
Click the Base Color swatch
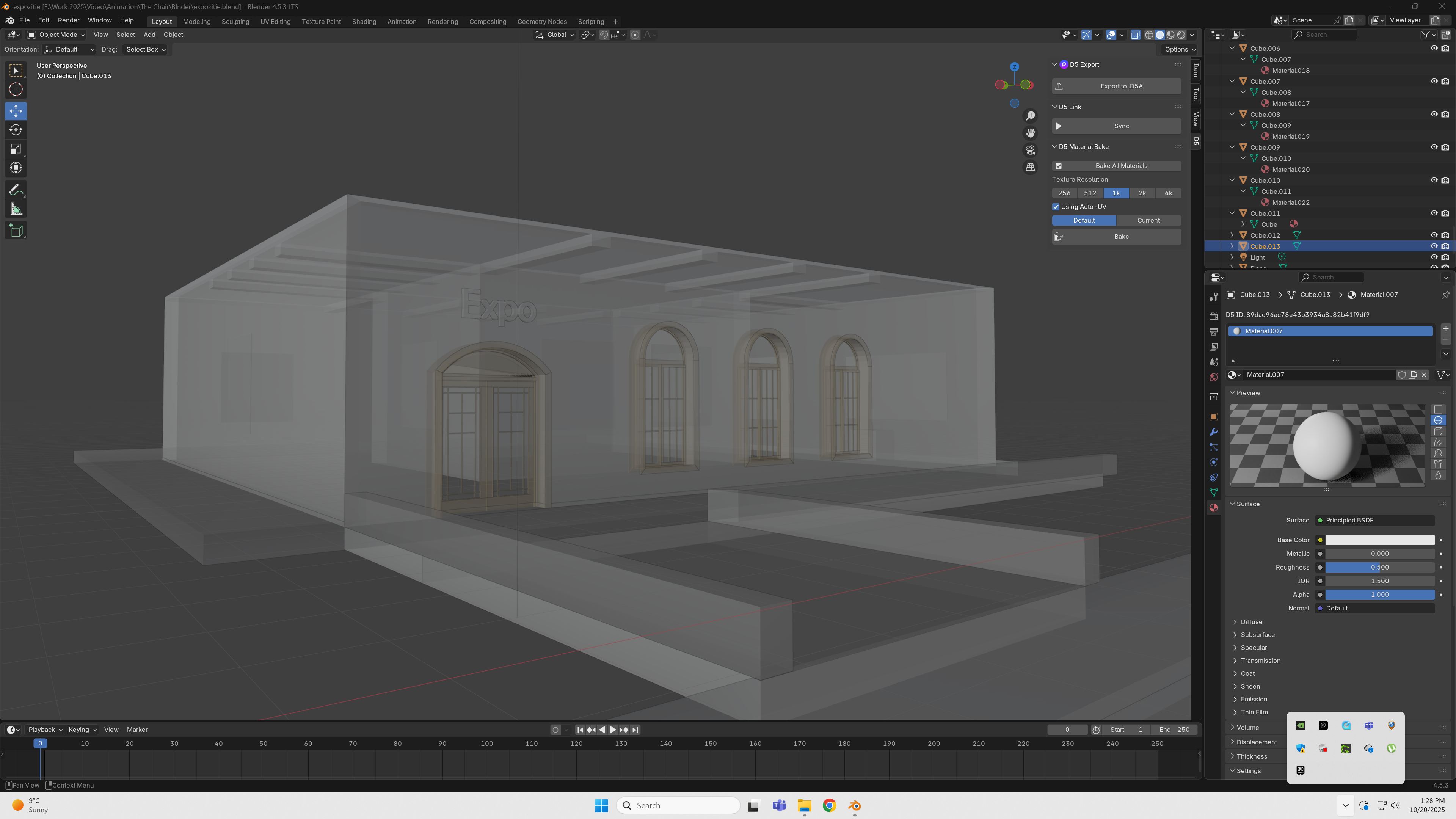(x=1379, y=540)
